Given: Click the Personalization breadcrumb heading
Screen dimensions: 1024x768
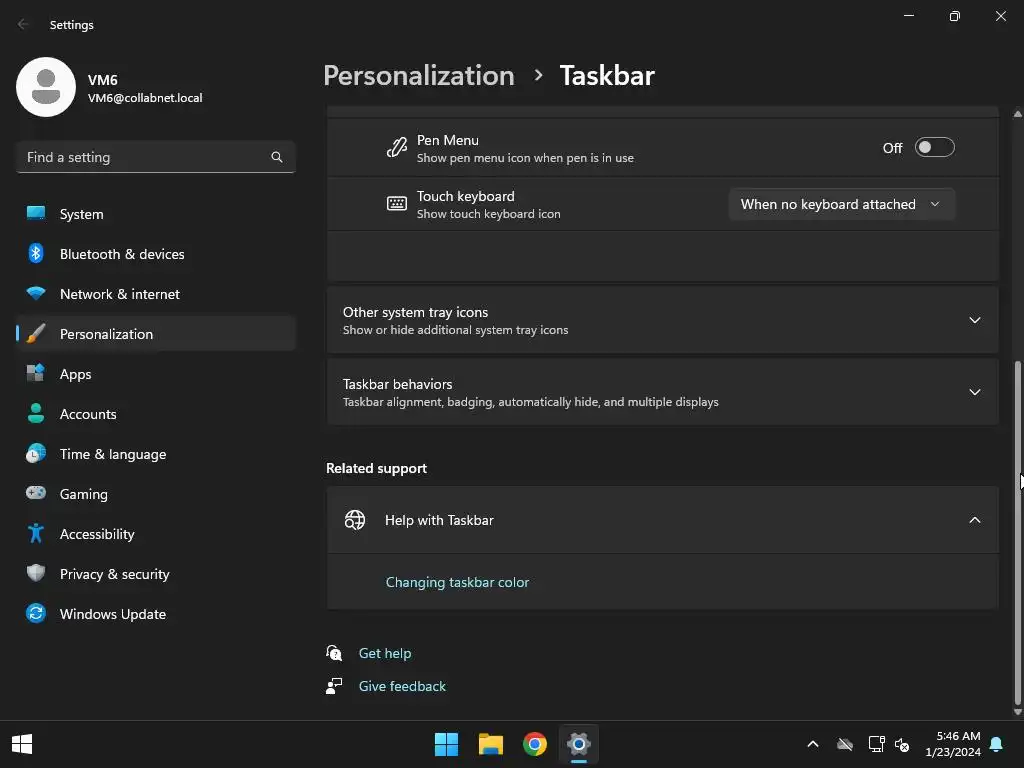Looking at the screenshot, I should click(x=419, y=76).
